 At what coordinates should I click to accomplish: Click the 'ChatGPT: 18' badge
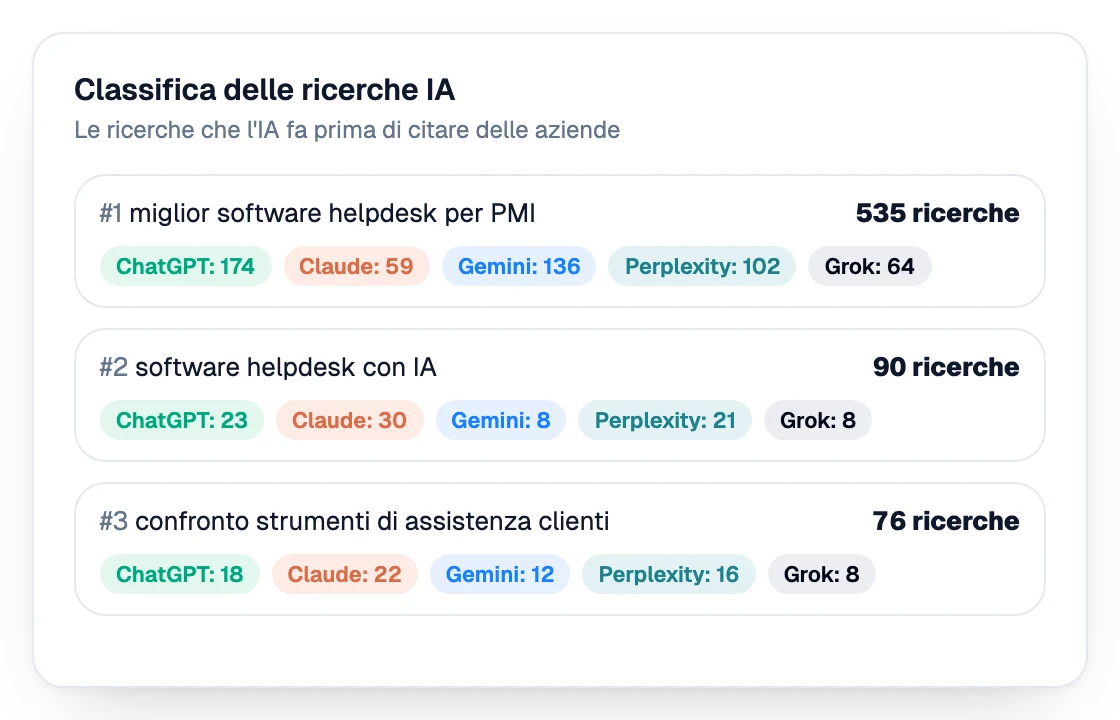pyautogui.click(x=179, y=574)
